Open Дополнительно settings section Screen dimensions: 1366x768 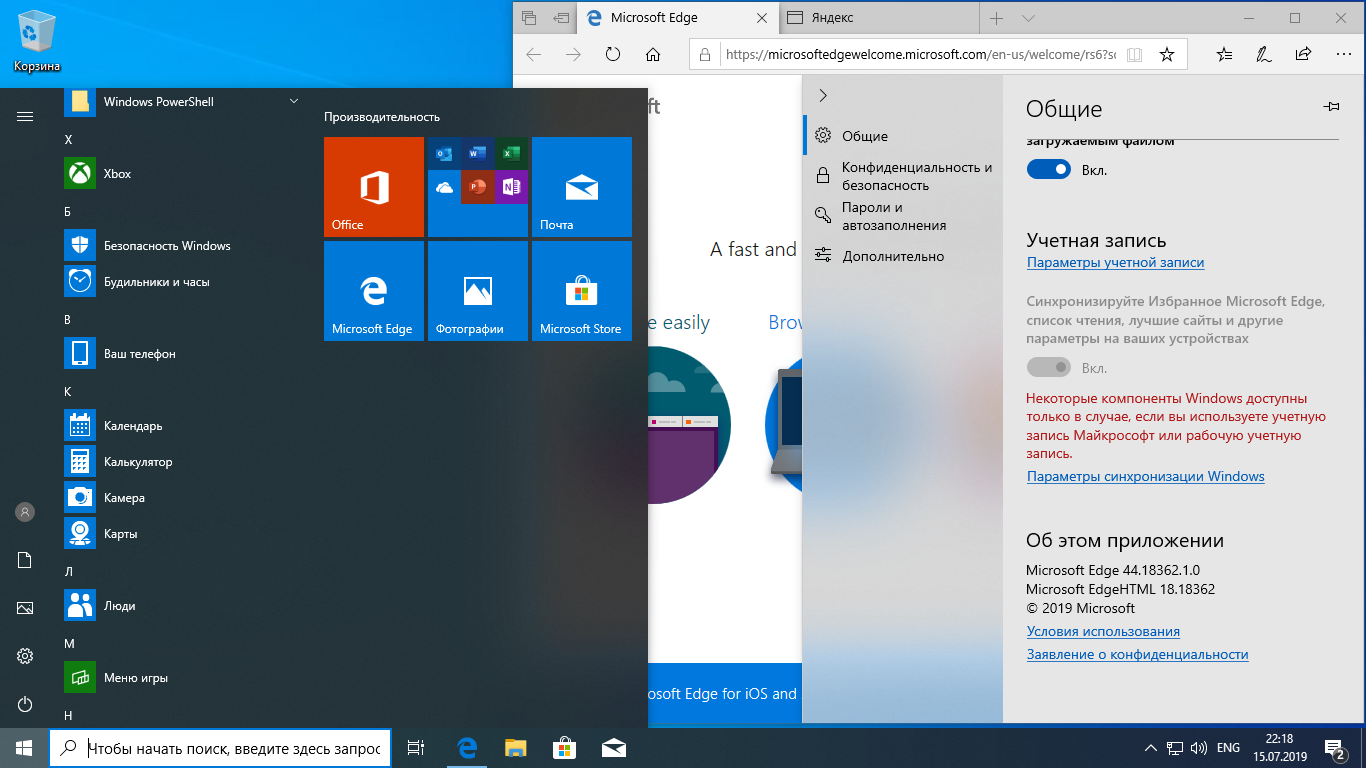(902, 256)
